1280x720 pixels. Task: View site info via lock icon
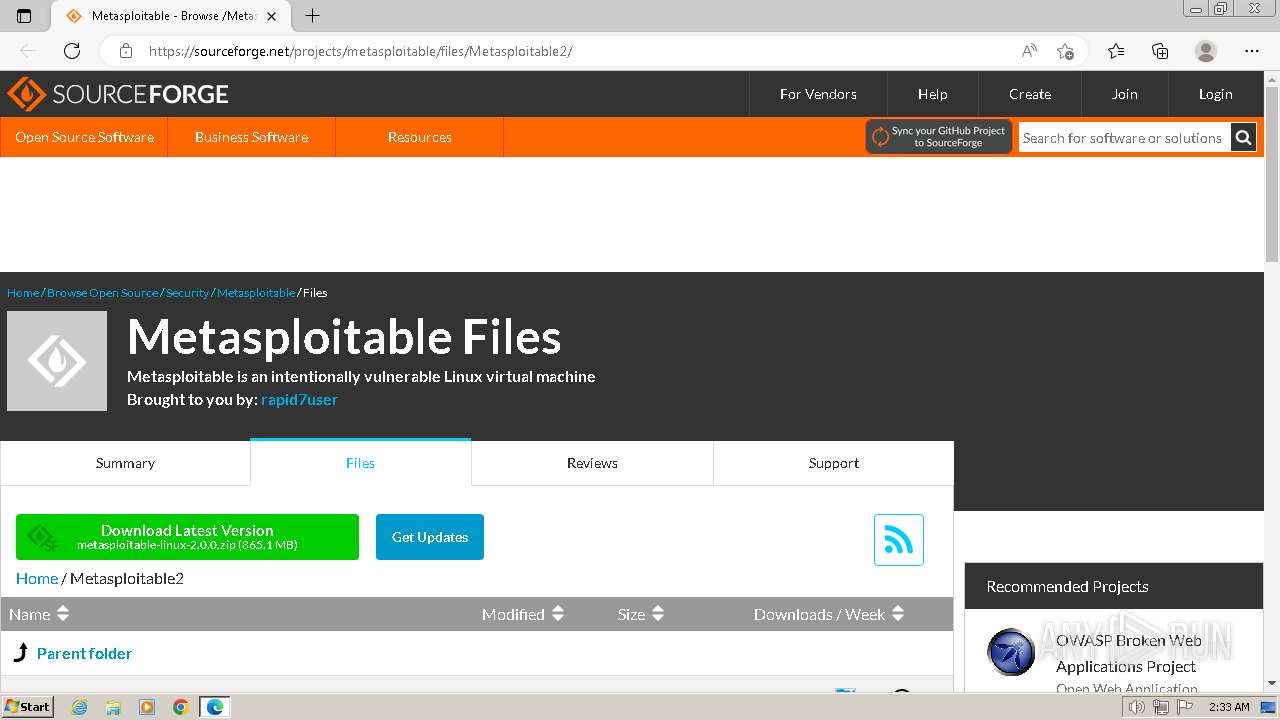[126, 51]
